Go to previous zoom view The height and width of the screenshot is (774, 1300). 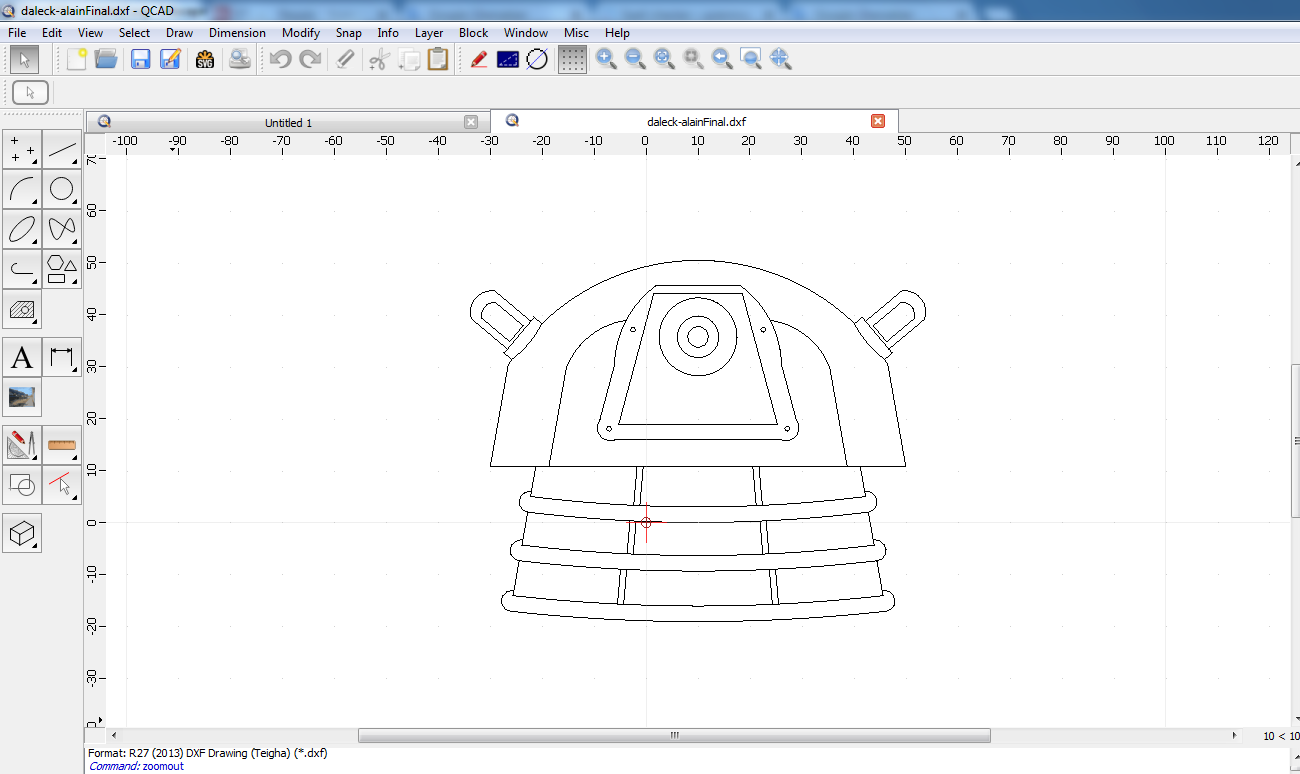pyautogui.click(x=722, y=59)
